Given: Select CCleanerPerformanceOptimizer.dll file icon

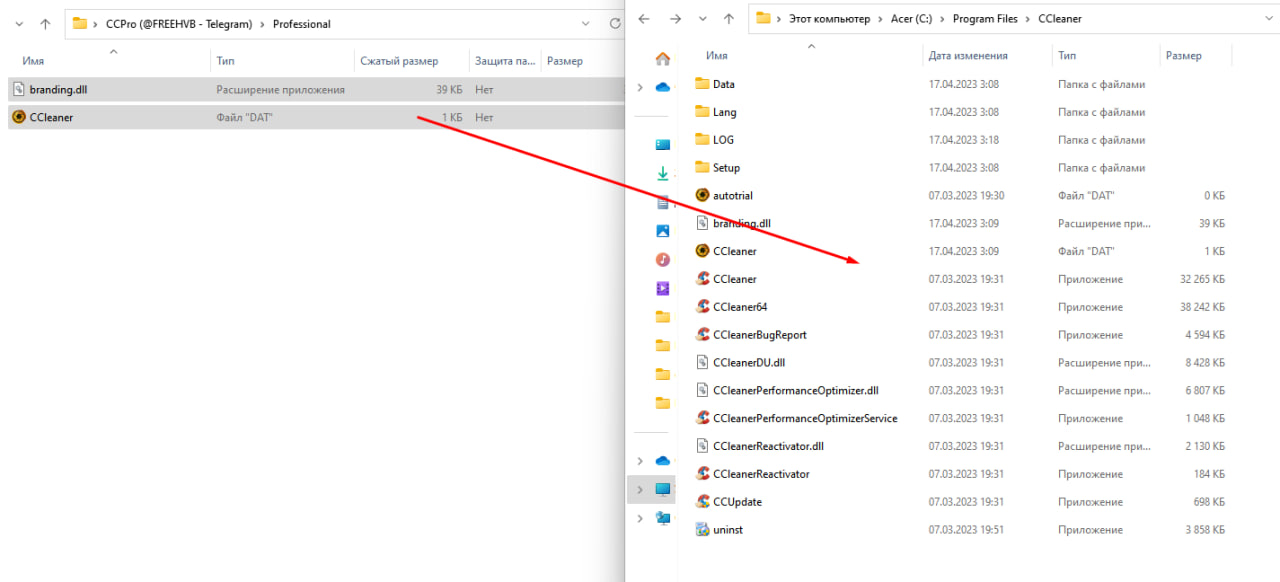Looking at the screenshot, I should click(702, 391).
